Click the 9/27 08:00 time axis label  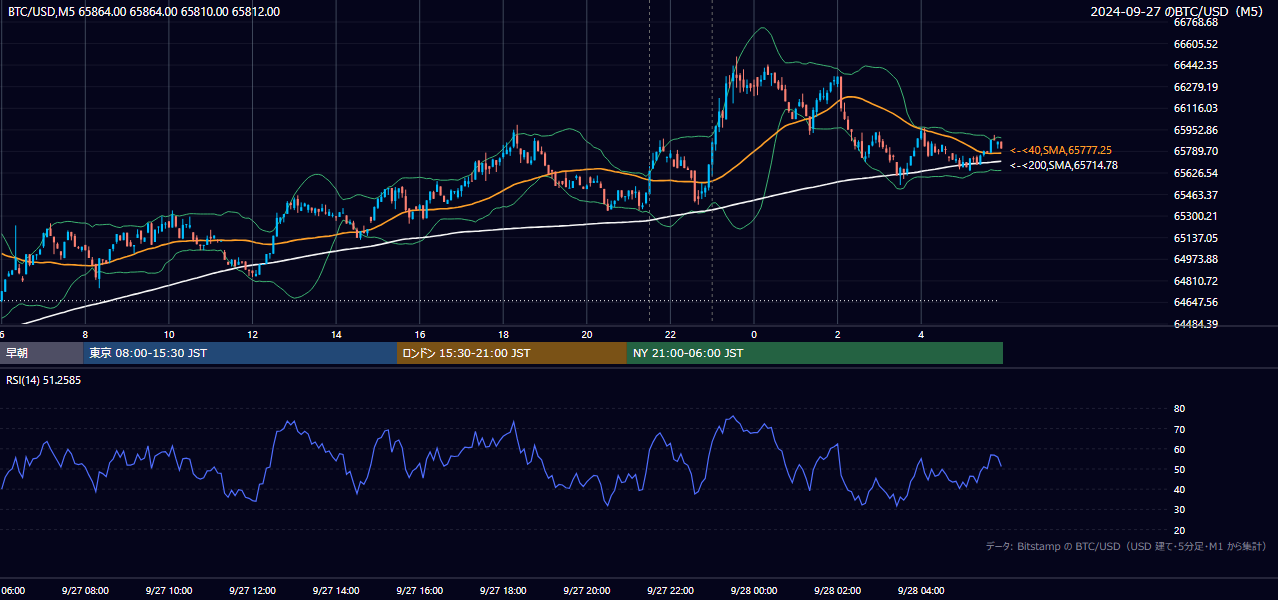coord(85,591)
